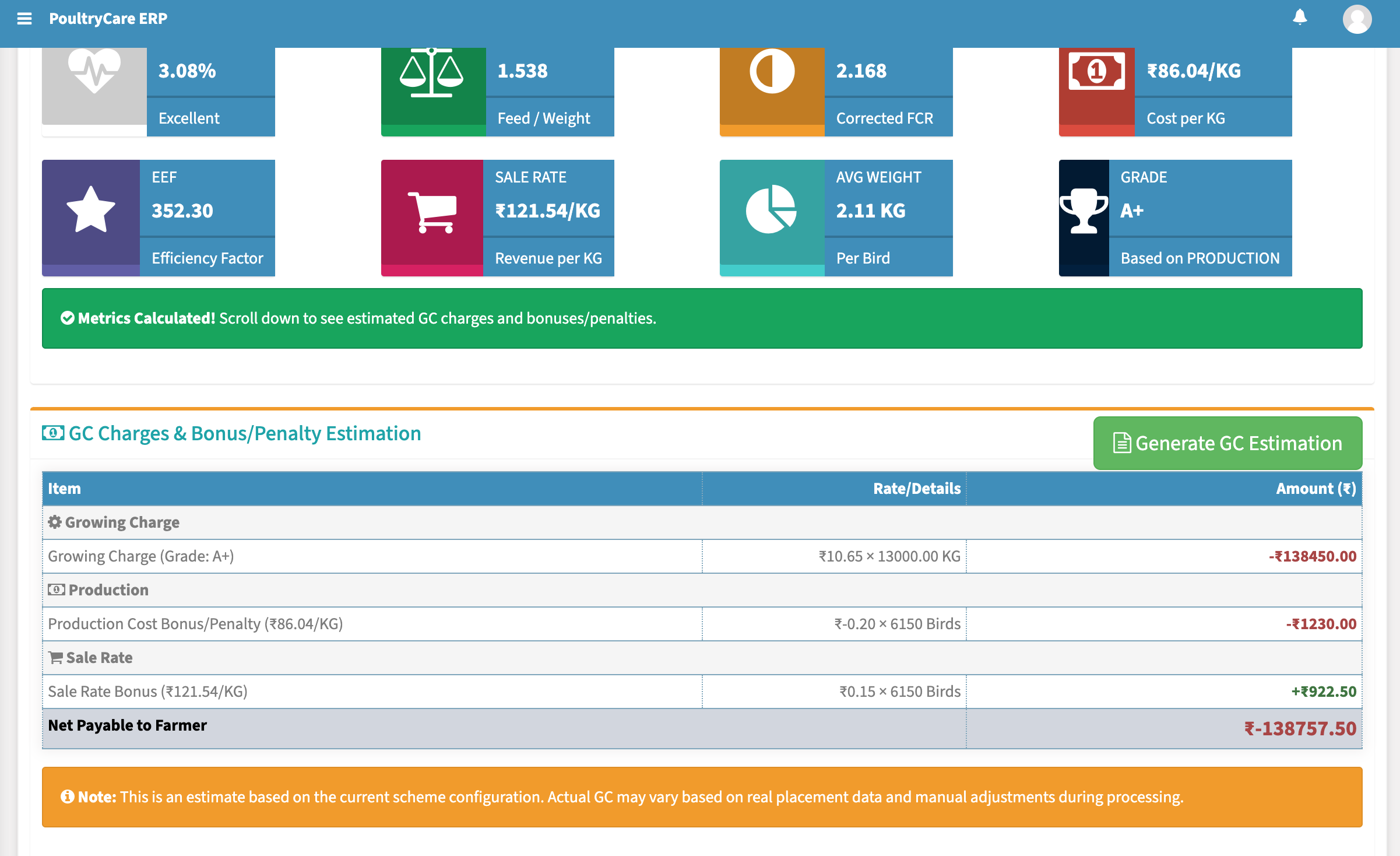Viewport: 1400px width, 856px height.
Task: Select the Growing Charge (Grade: A+) row
Action: point(141,556)
